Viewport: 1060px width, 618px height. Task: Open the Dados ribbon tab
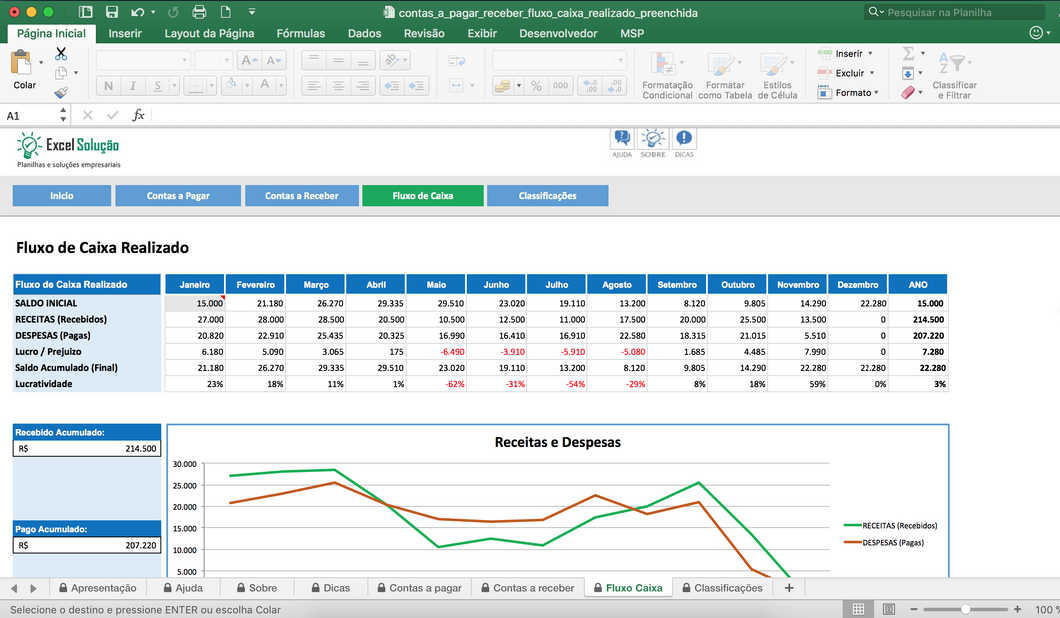[364, 33]
